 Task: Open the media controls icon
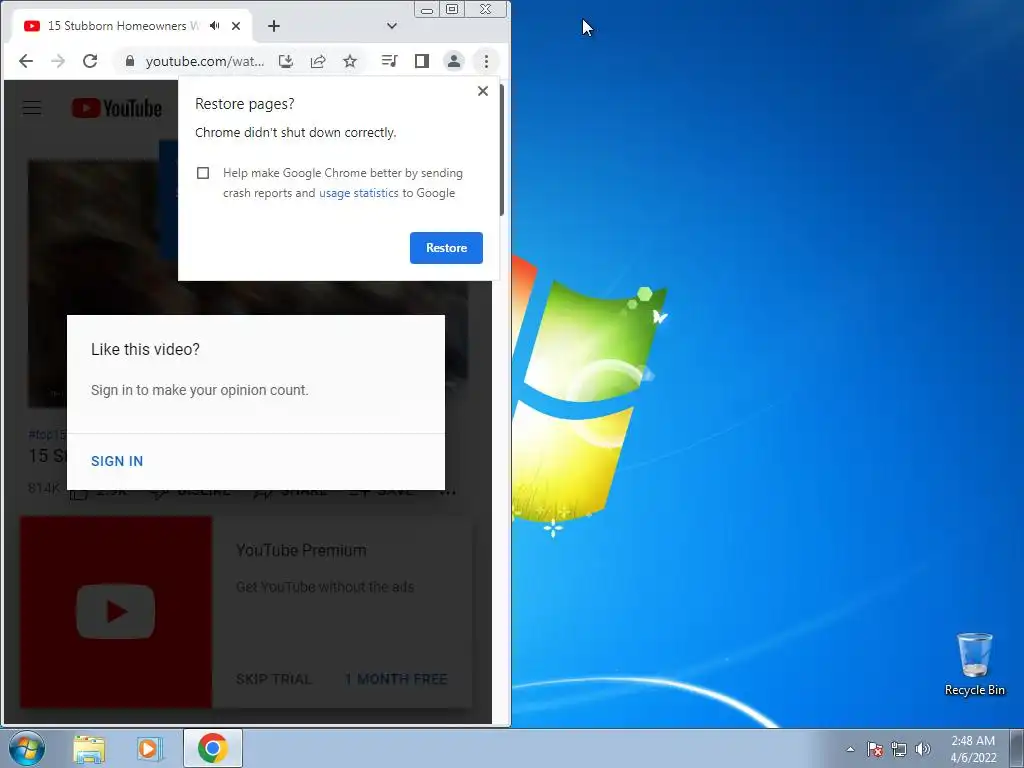tap(389, 61)
